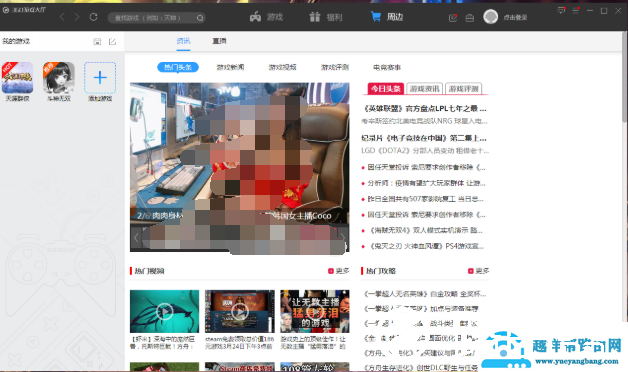This screenshot has height=372, width=628.
Task: Select the boxed 游戏评测 tab beside 游戏资讯
Action: point(463,88)
